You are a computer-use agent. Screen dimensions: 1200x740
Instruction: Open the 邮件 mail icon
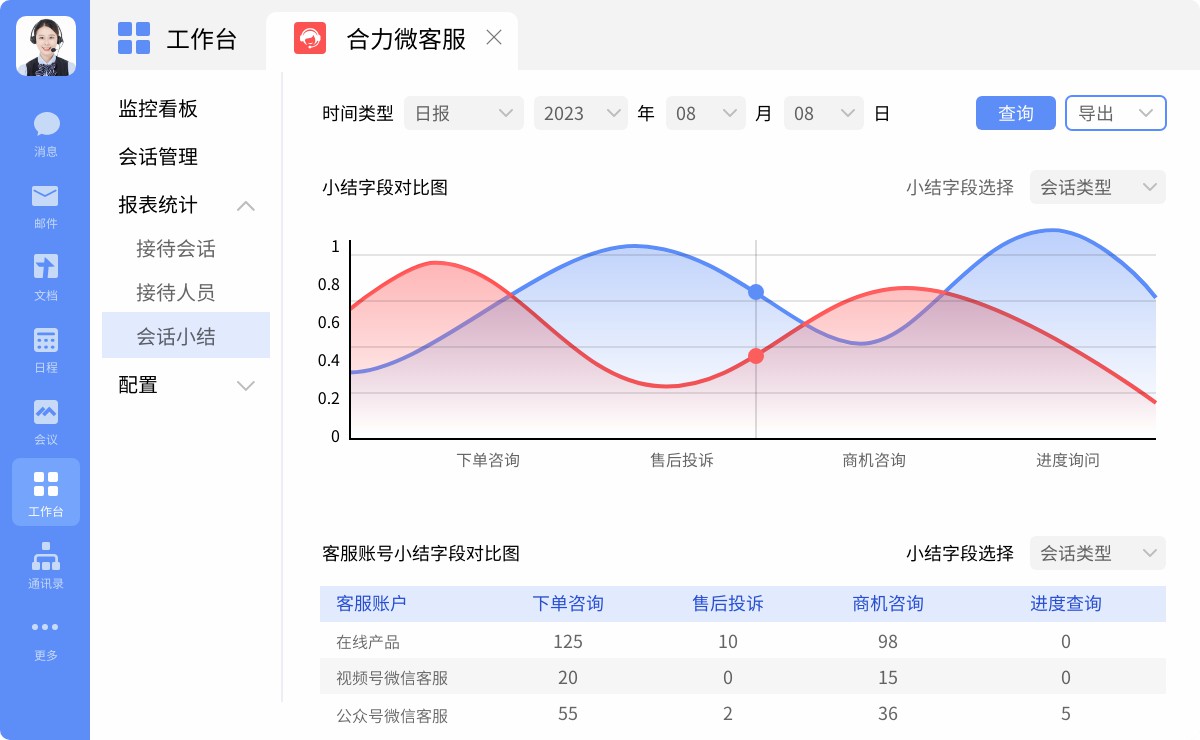coord(46,196)
